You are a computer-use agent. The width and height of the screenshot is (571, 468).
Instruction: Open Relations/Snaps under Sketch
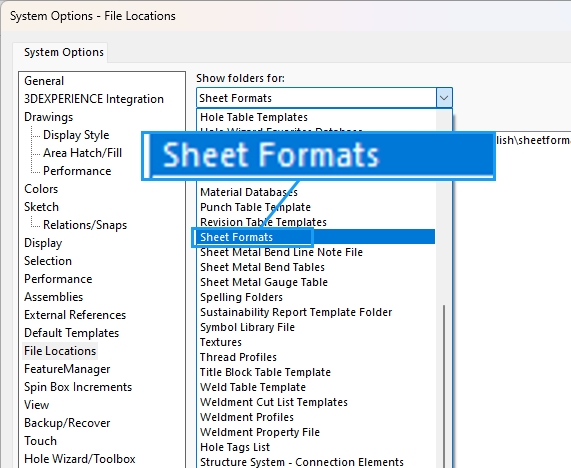pyautogui.click(x=85, y=225)
